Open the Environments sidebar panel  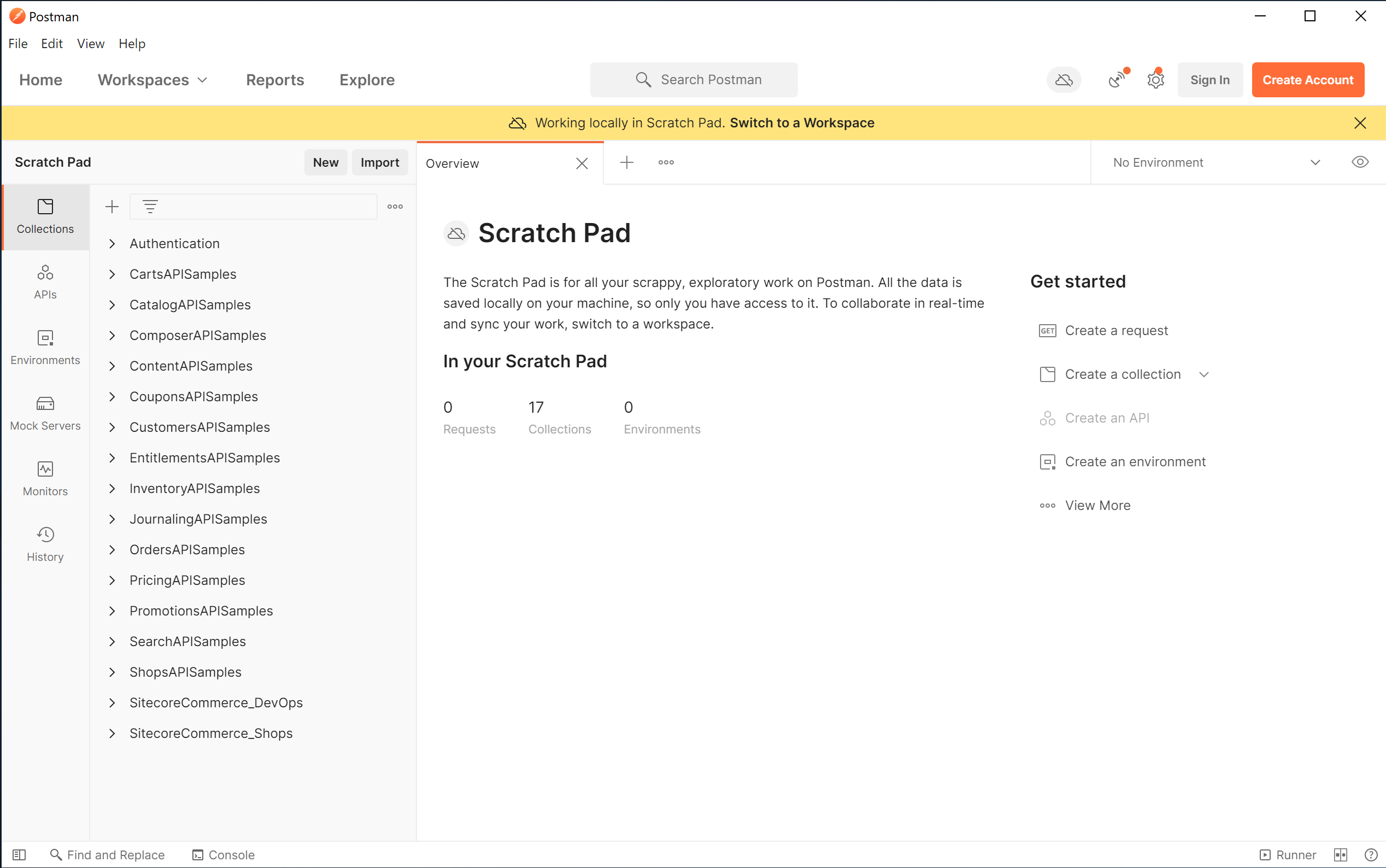[x=45, y=348]
